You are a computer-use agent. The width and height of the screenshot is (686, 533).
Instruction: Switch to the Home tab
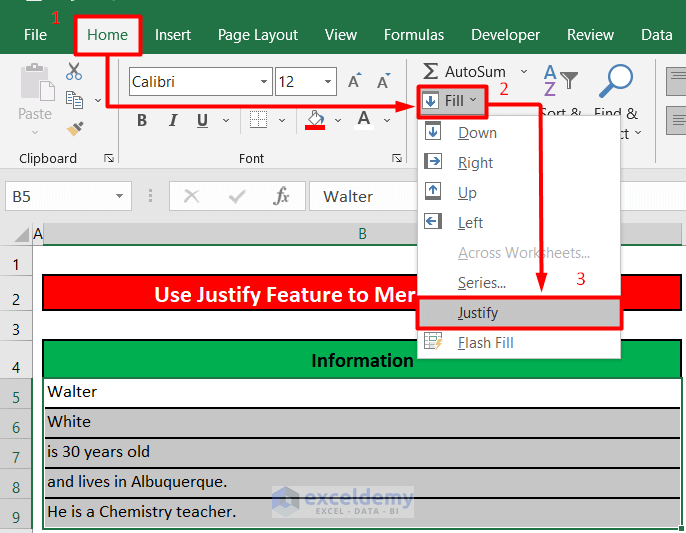pyautogui.click(x=108, y=35)
